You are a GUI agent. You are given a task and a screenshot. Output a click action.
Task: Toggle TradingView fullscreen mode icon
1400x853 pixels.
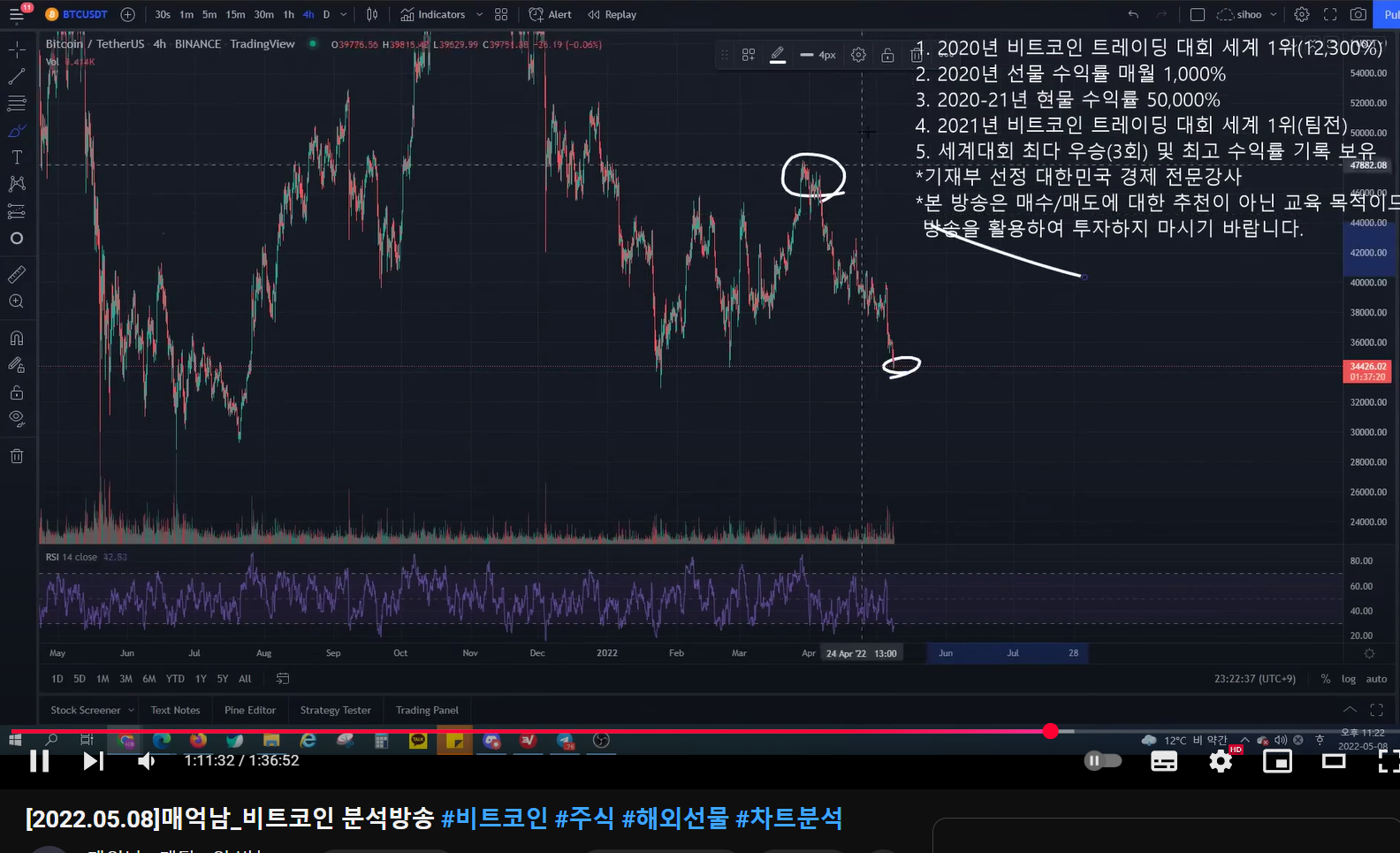1330,14
